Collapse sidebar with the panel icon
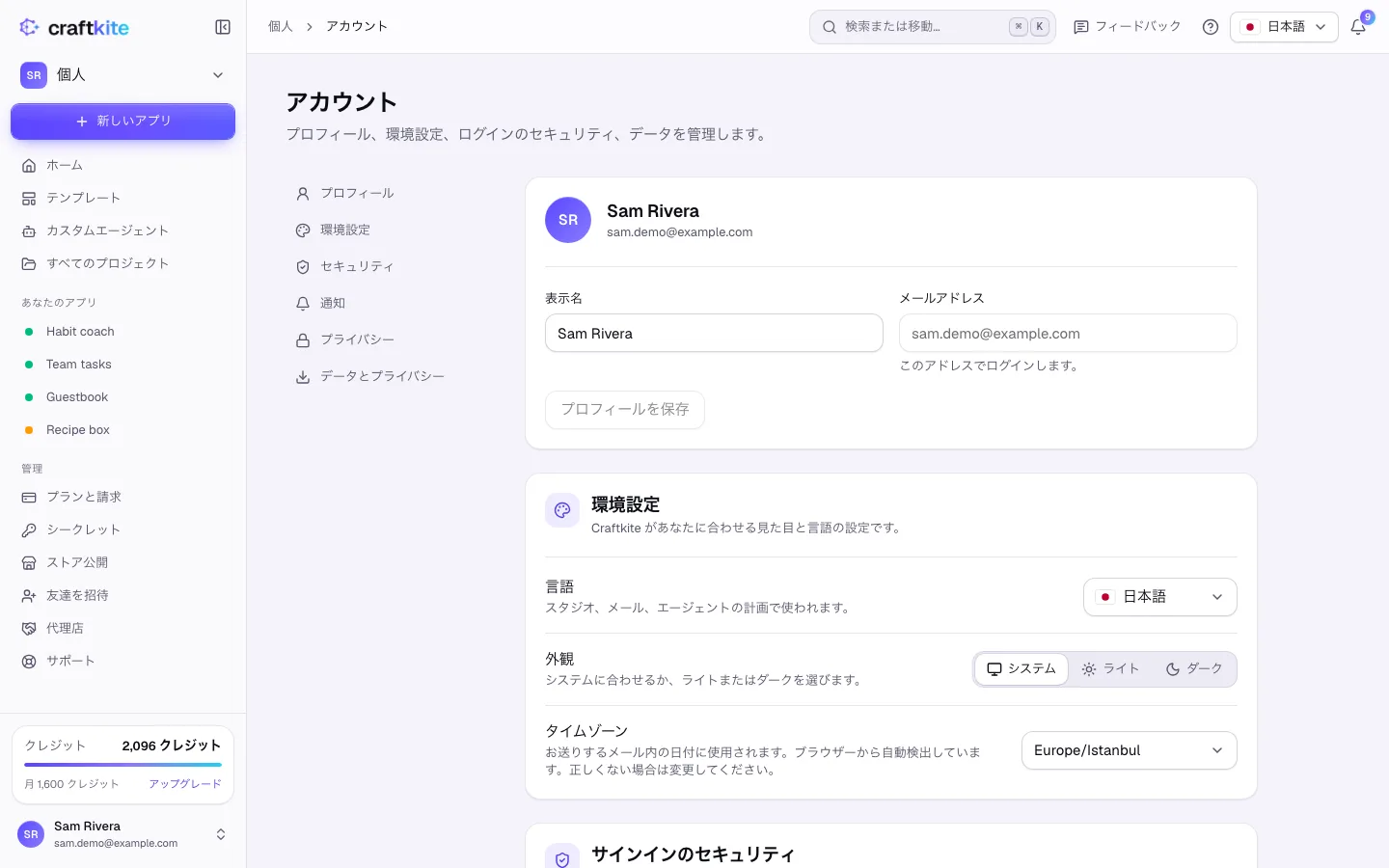This screenshot has width=1389, height=868. click(x=223, y=27)
